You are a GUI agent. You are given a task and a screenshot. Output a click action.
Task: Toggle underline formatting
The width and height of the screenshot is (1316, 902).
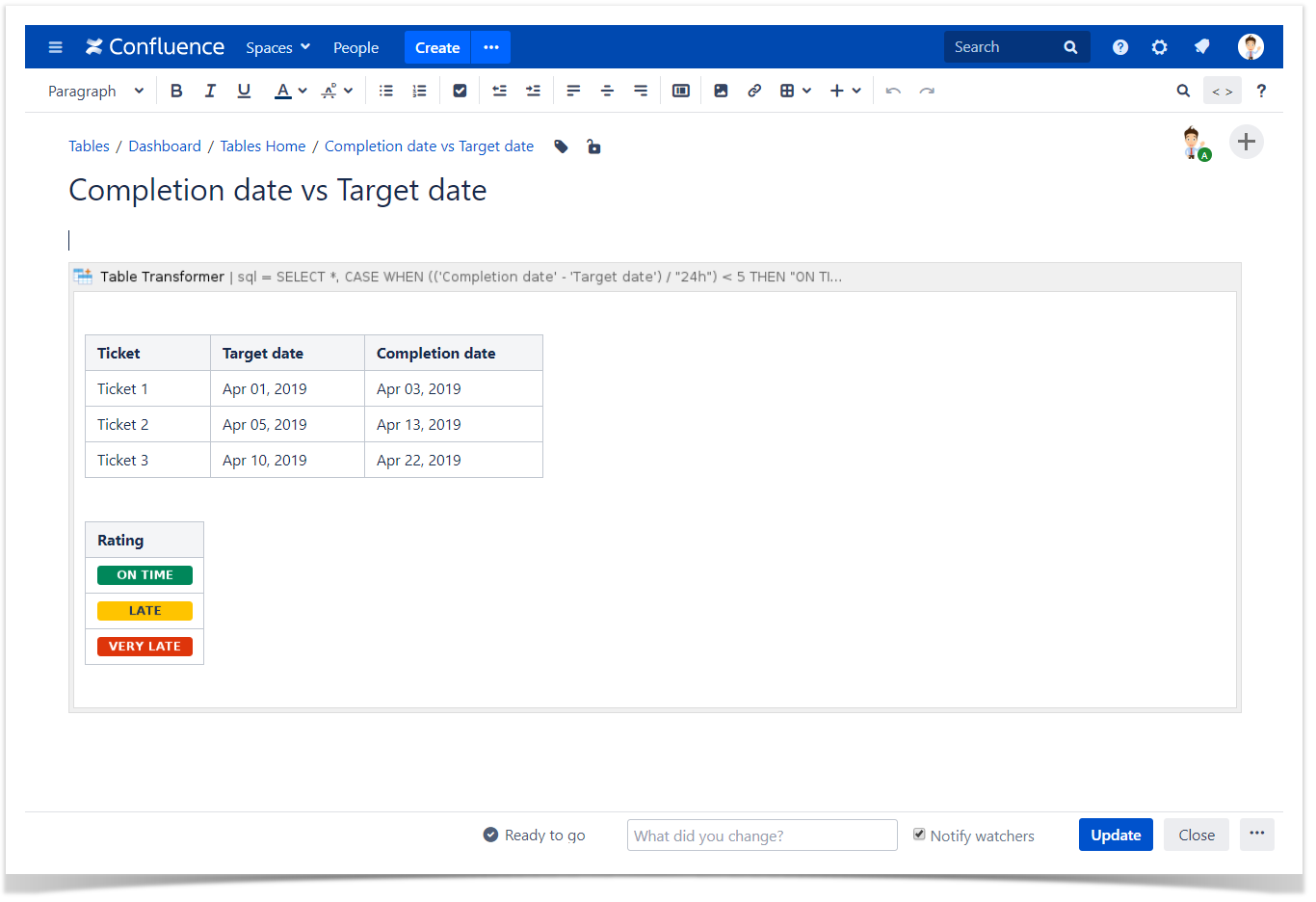244,91
